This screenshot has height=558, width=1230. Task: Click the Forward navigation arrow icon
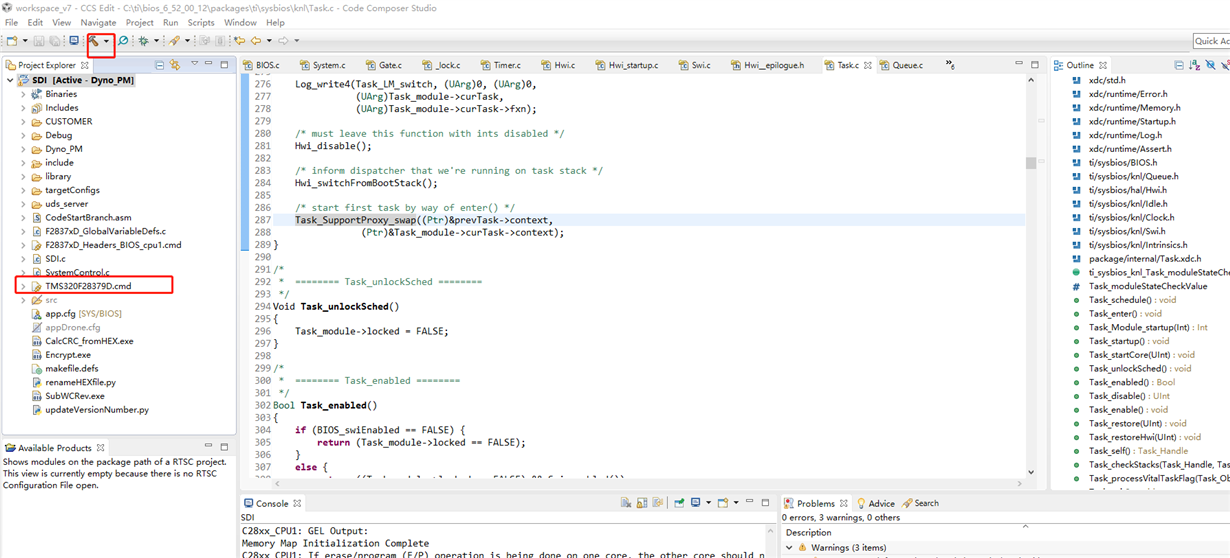tap(284, 41)
